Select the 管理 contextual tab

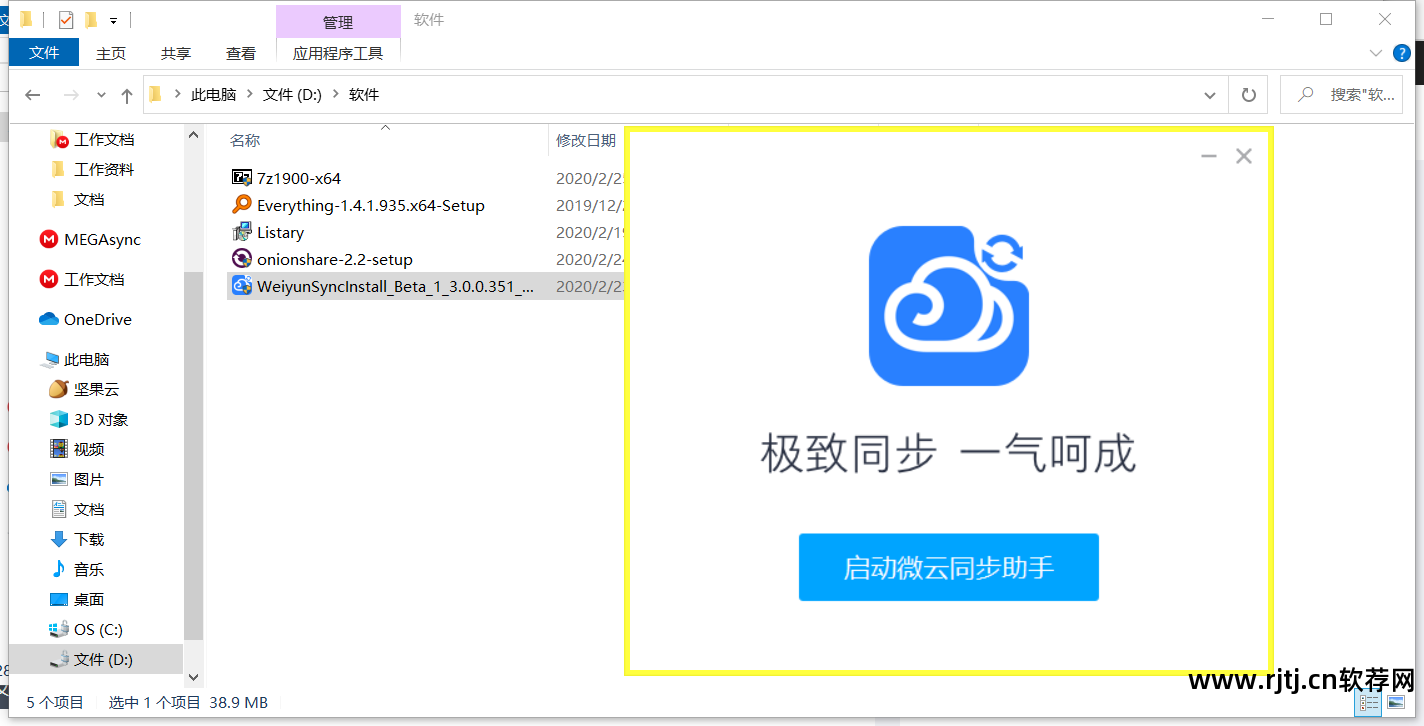(x=338, y=22)
